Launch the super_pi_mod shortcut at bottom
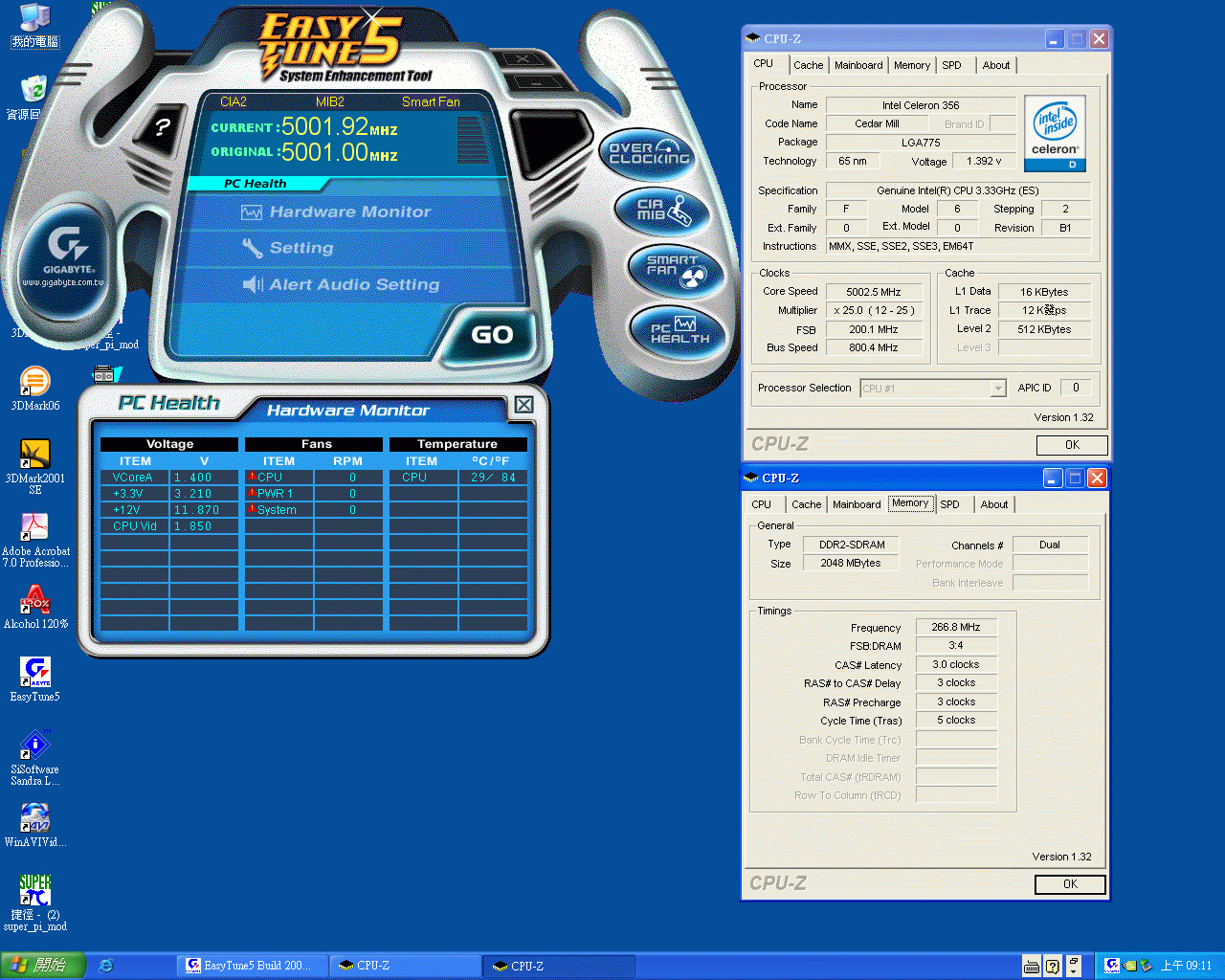 click(x=35, y=903)
